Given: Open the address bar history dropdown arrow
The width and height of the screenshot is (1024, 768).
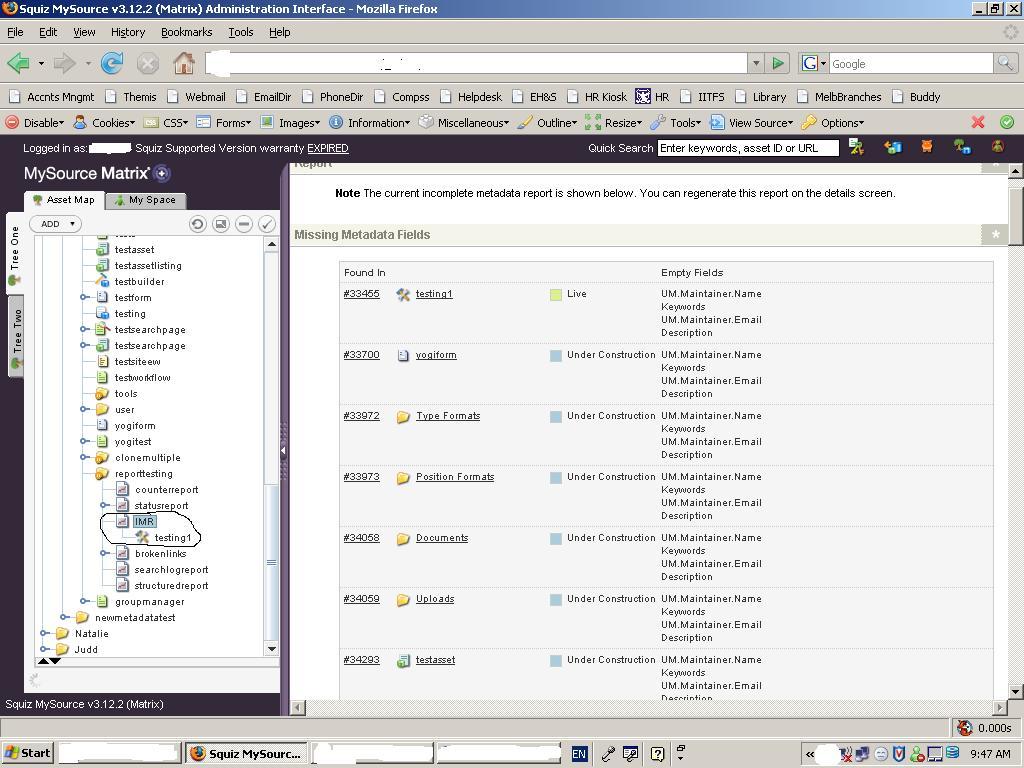Looking at the screenshot, I should click(756, 63).
